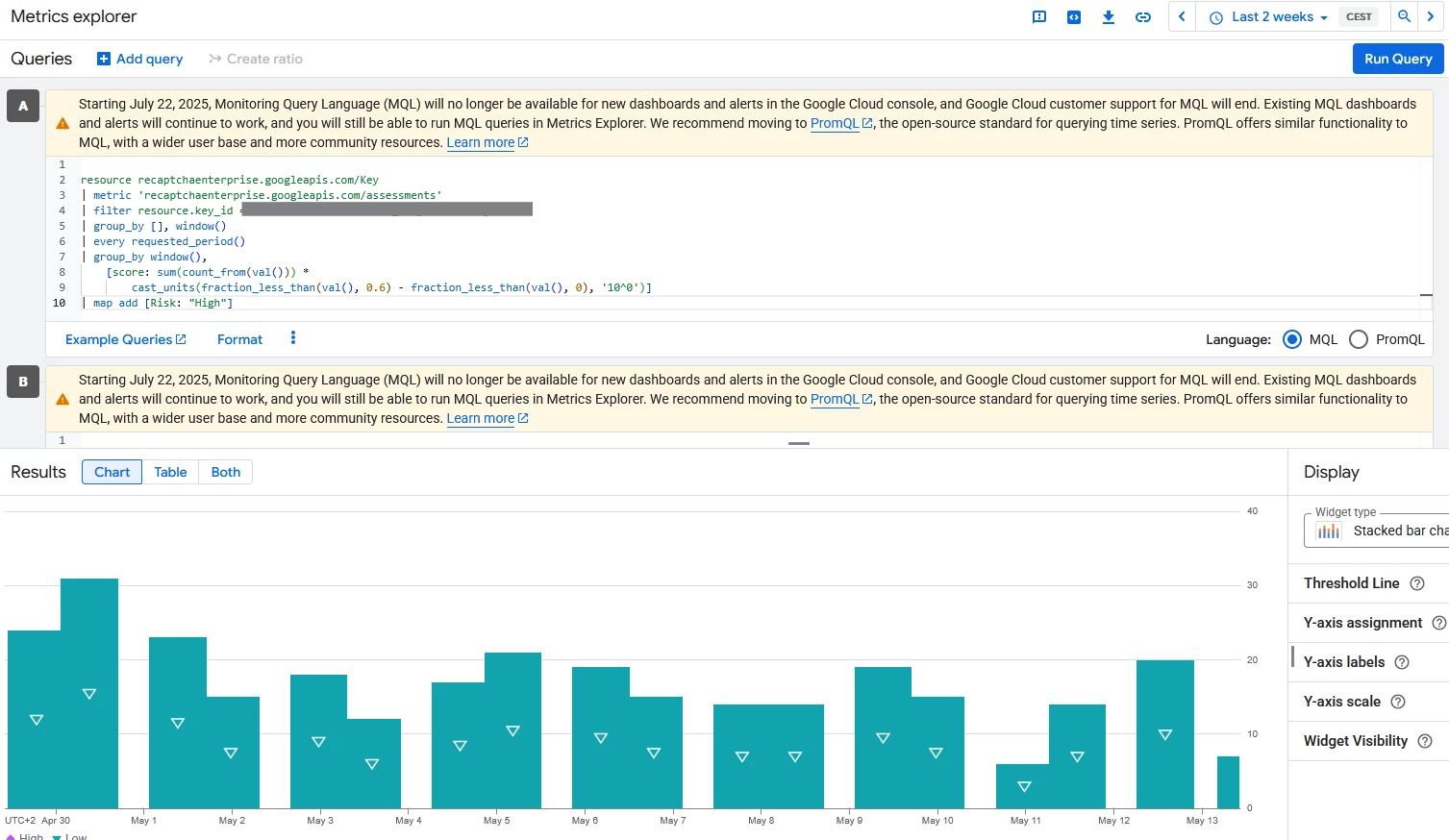This screenshot has width=1449, height=840.
Task: Click help icon next to Y-axis scale
Action: 1398,702
